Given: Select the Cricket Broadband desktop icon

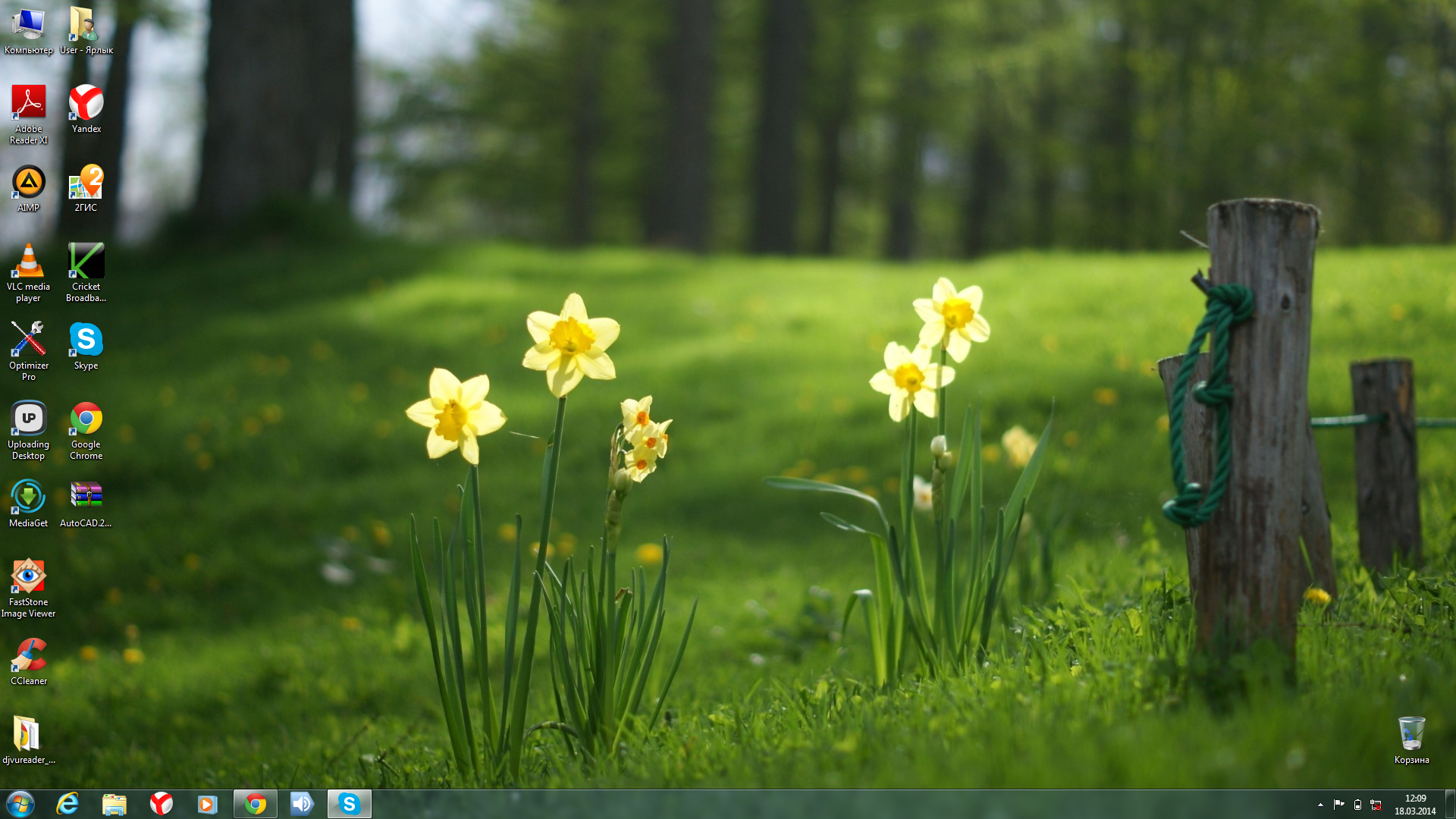Looking at the screenshot, I should (x=86, y=273).
